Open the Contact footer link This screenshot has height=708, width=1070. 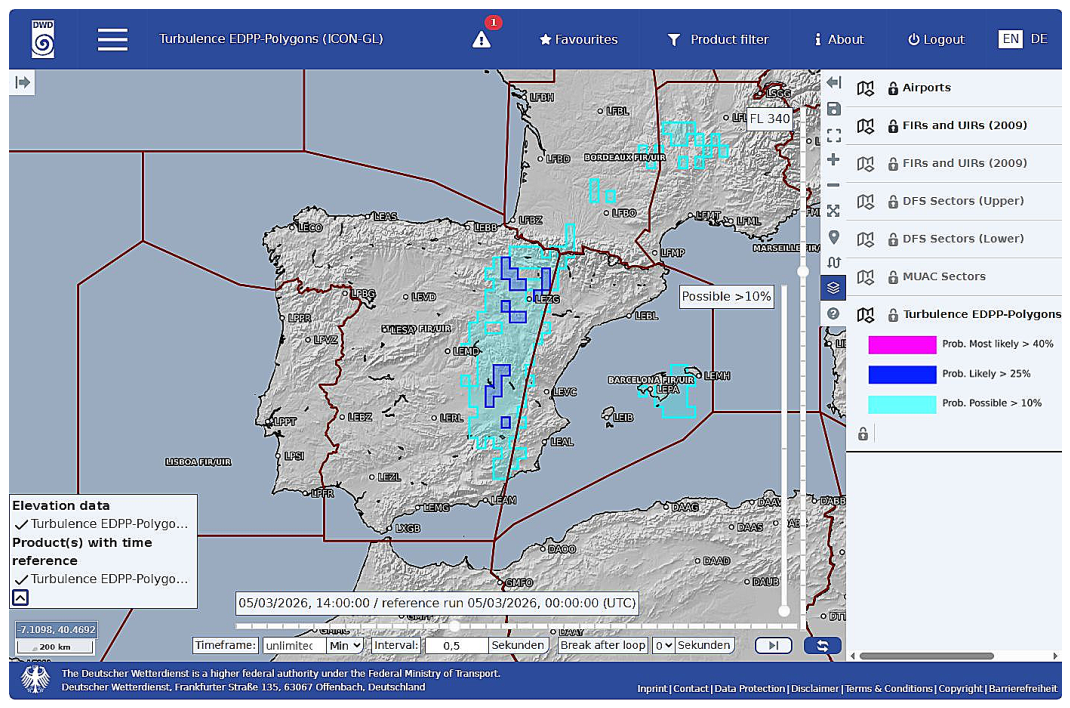pyautogui.click(x=691, y=688)
